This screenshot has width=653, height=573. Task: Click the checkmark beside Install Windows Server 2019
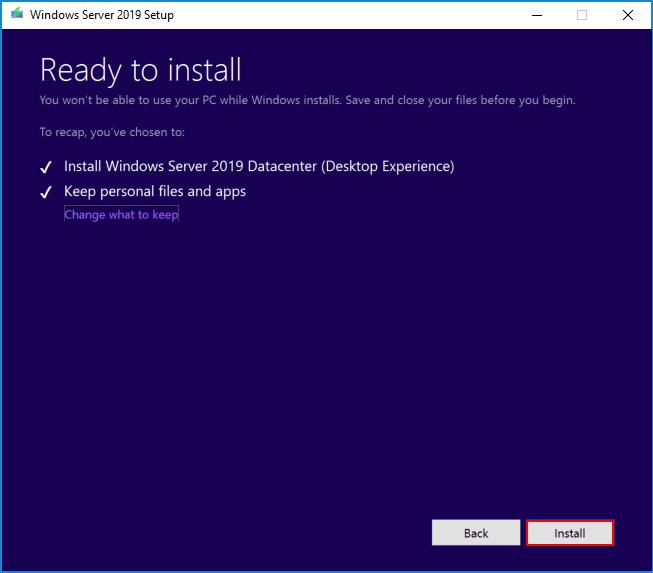coord(46,167)
